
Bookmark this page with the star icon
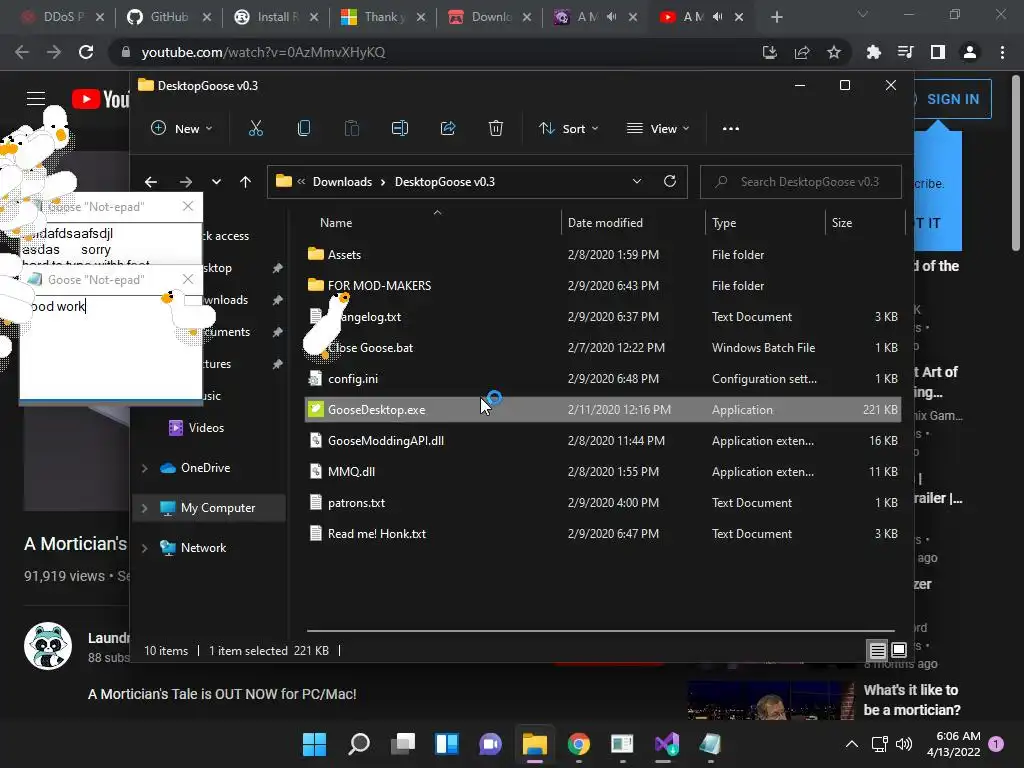pos(834,52)
